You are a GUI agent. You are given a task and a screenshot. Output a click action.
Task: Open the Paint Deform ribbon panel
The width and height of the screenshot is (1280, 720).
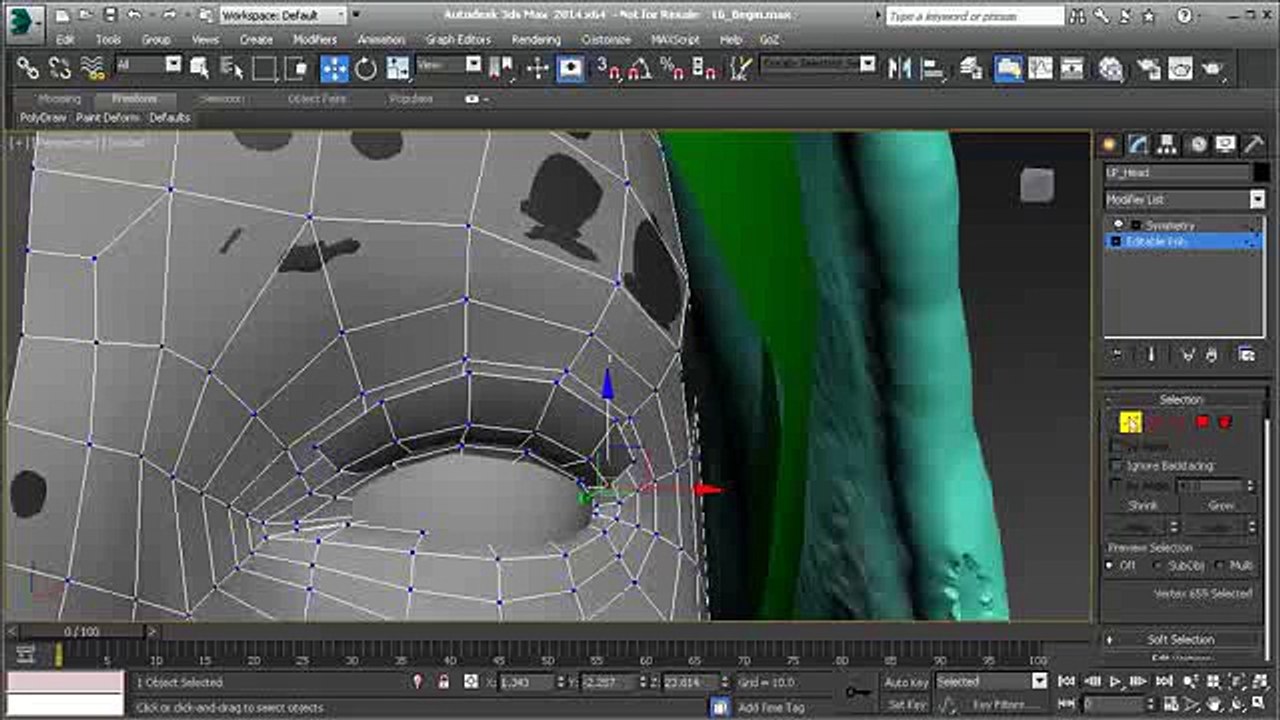108,117
